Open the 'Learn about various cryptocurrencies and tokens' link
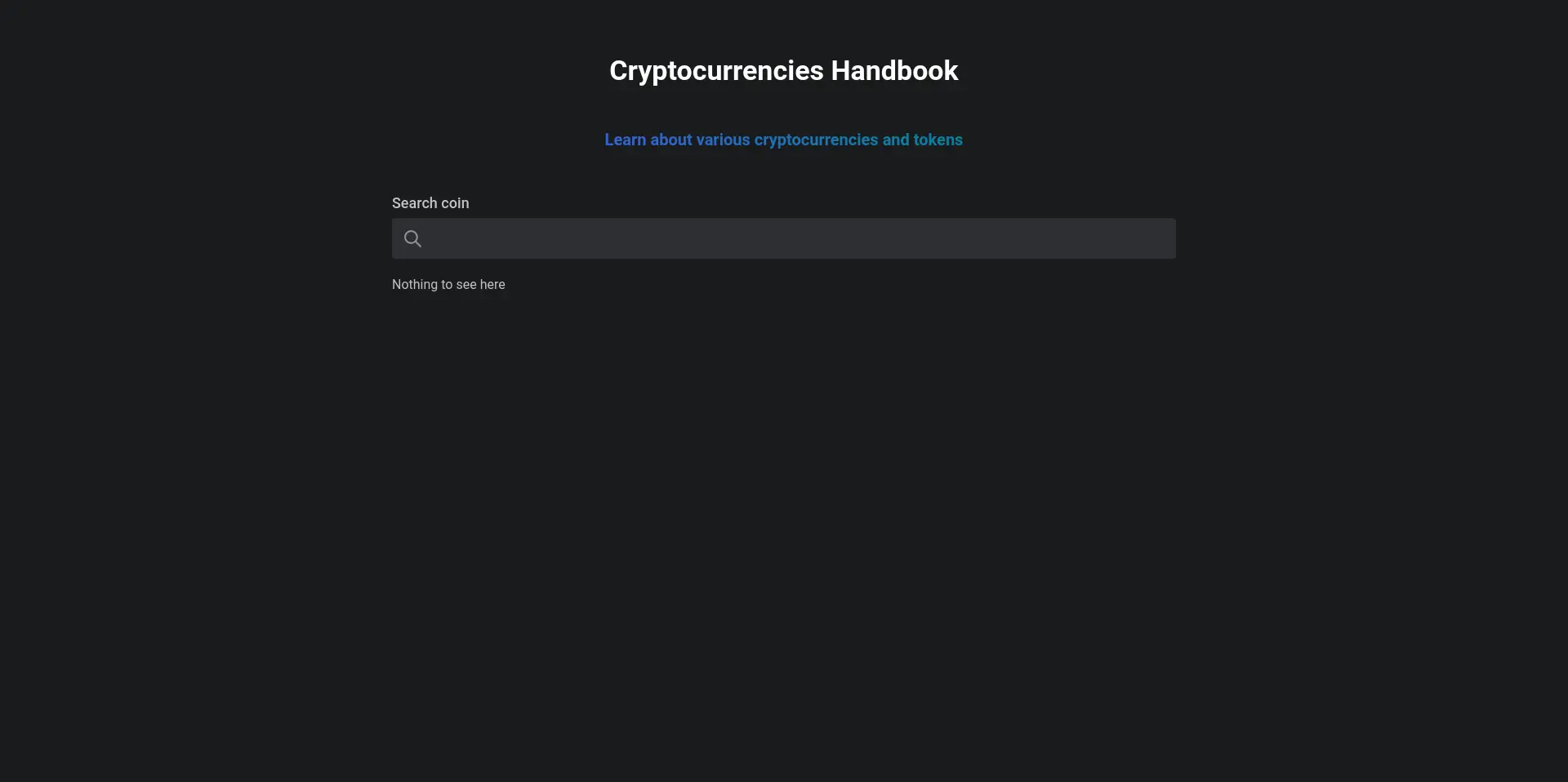1568x782 pixels. (783, 140)
